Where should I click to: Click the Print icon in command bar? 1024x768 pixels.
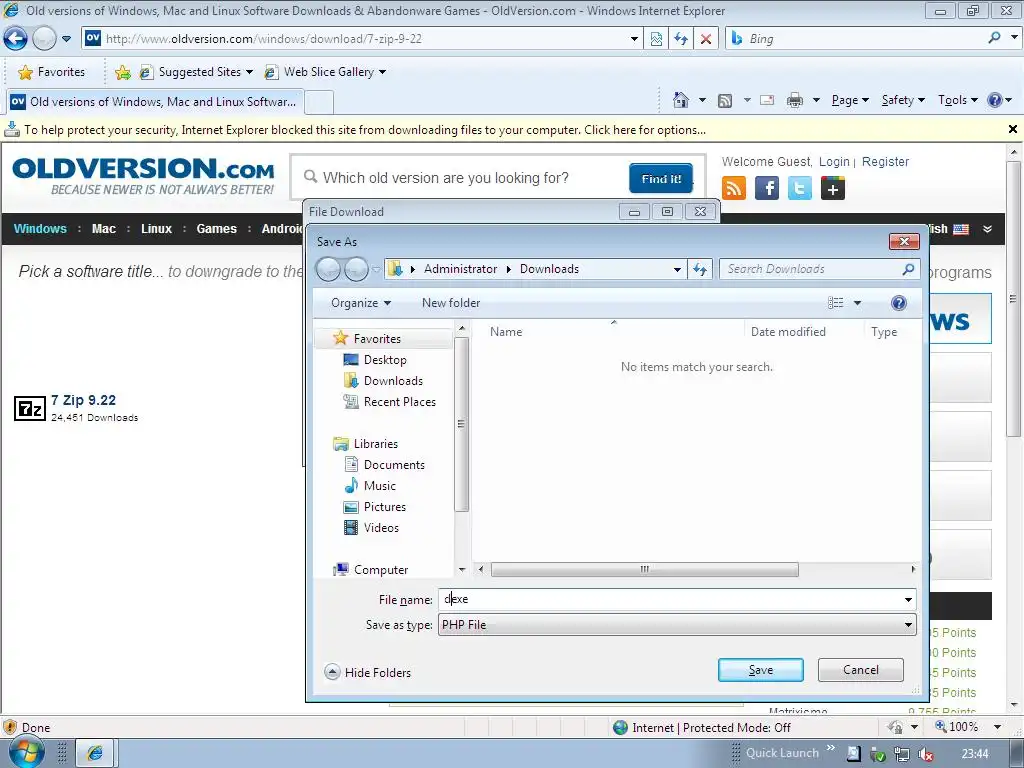coord(795,100)
